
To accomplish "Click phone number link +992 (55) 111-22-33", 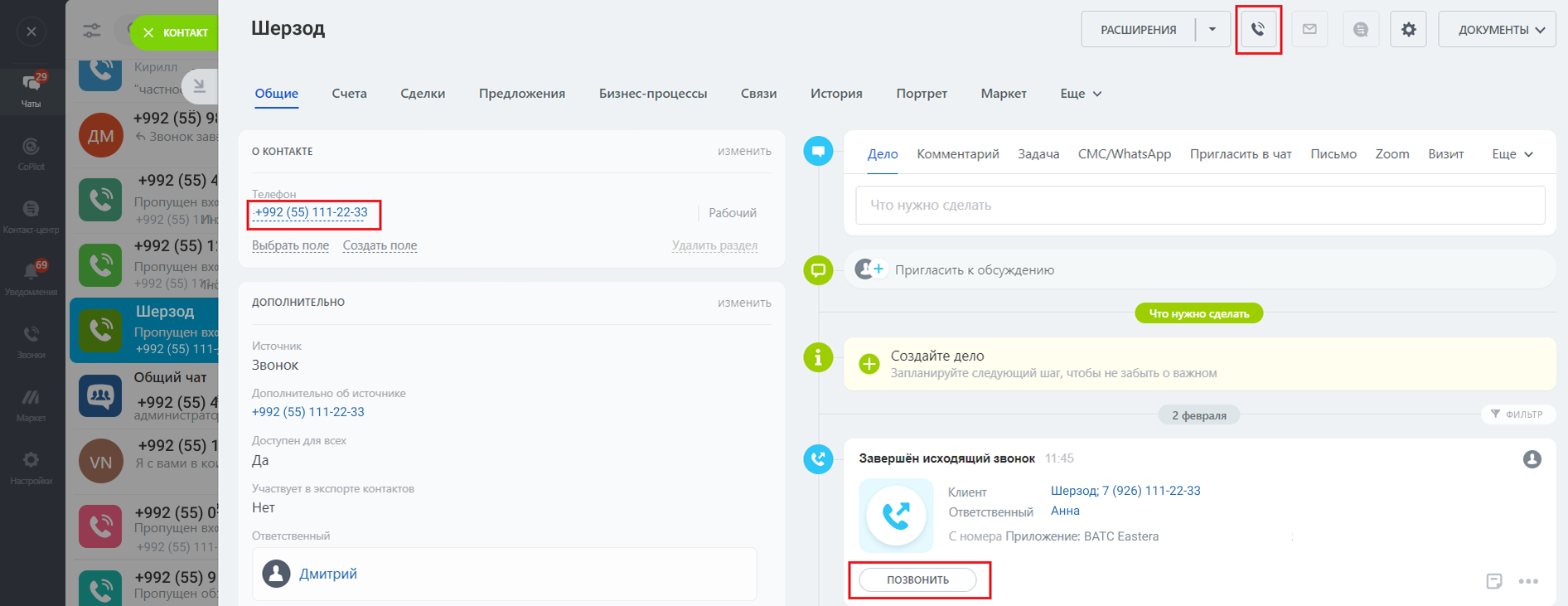I will click(312, 213).
